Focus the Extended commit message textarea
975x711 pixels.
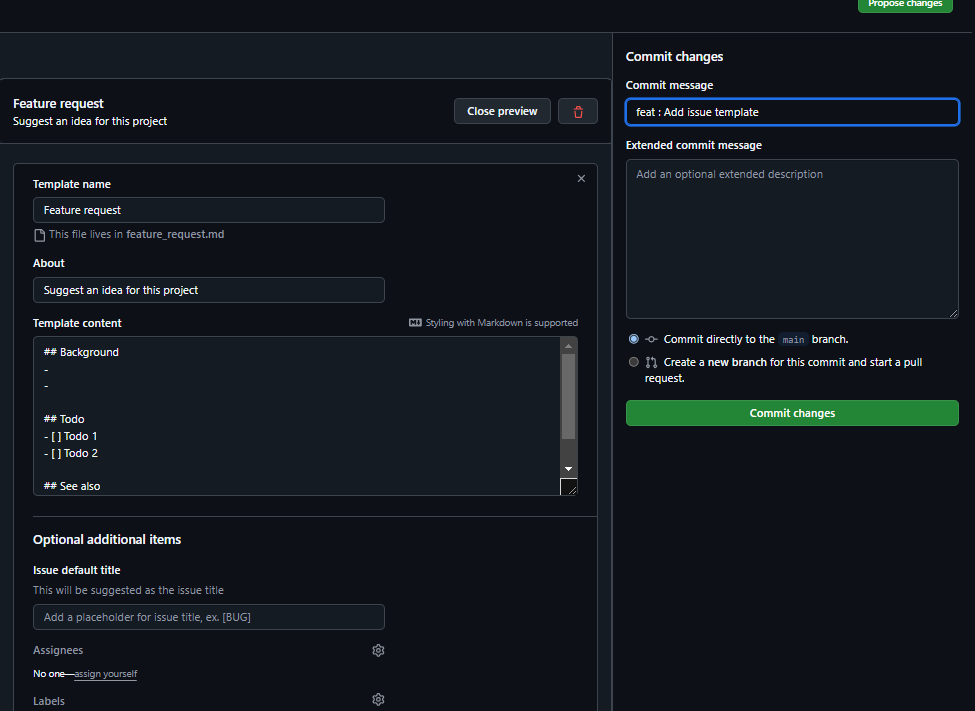pyautogui.click(x=792, y=239)
